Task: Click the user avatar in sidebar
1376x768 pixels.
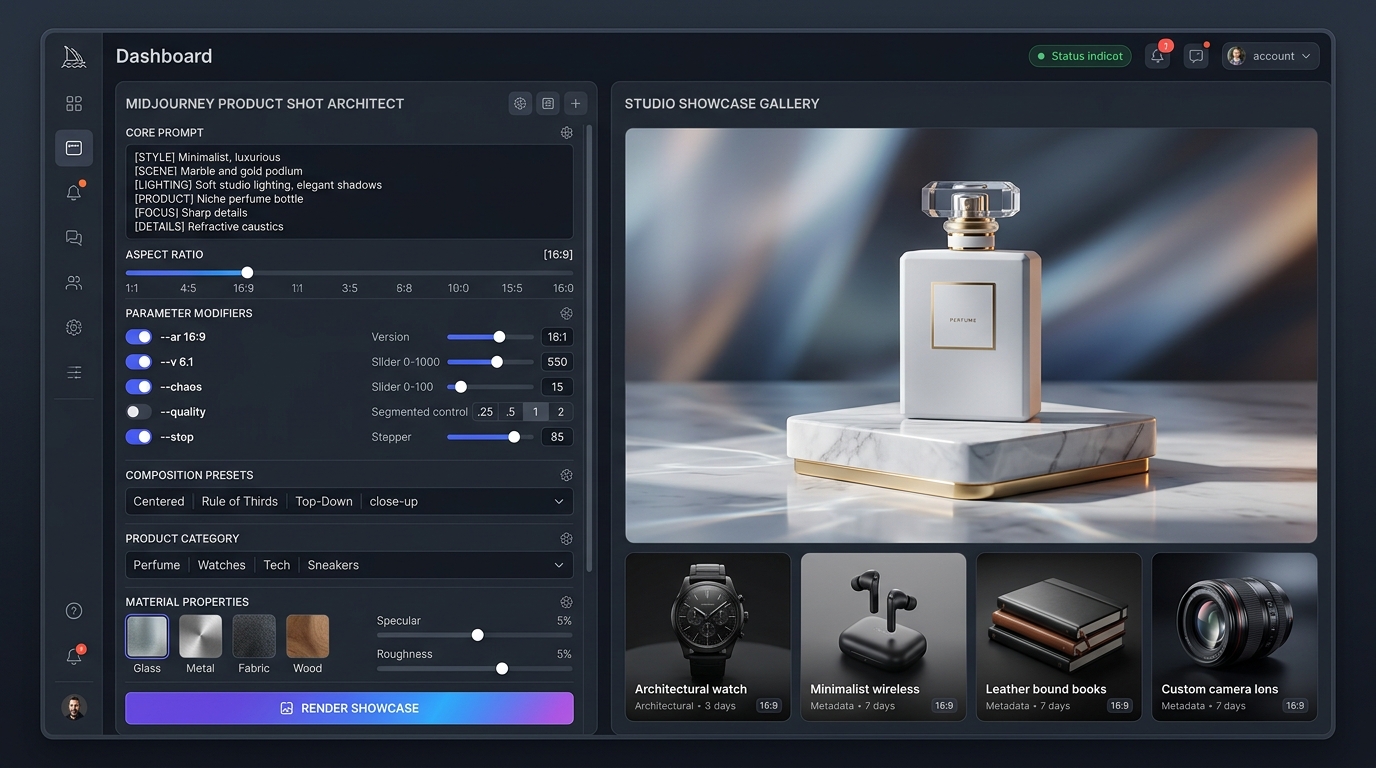Action: (x=74, y=708)
